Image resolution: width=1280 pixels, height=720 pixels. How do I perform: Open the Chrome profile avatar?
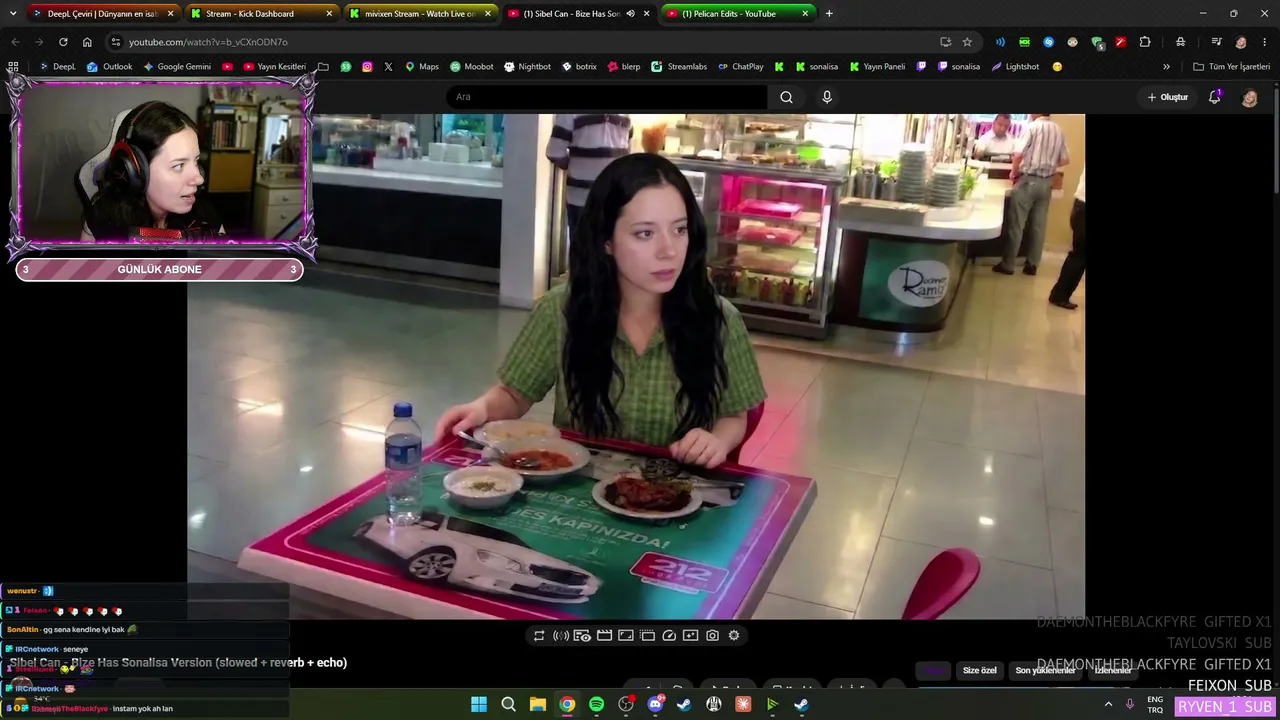coord(1241,42)
